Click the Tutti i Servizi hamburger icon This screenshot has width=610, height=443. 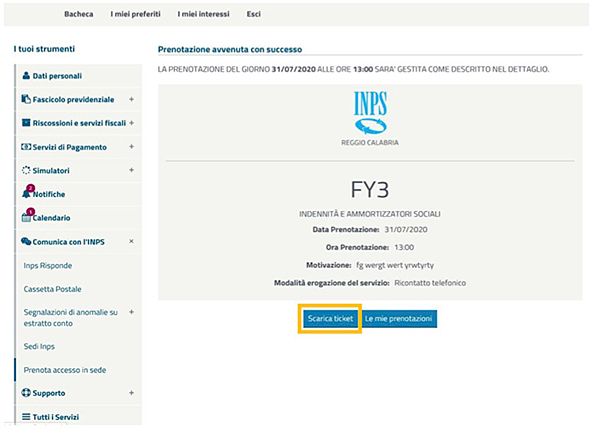click(x=26, y=417)
